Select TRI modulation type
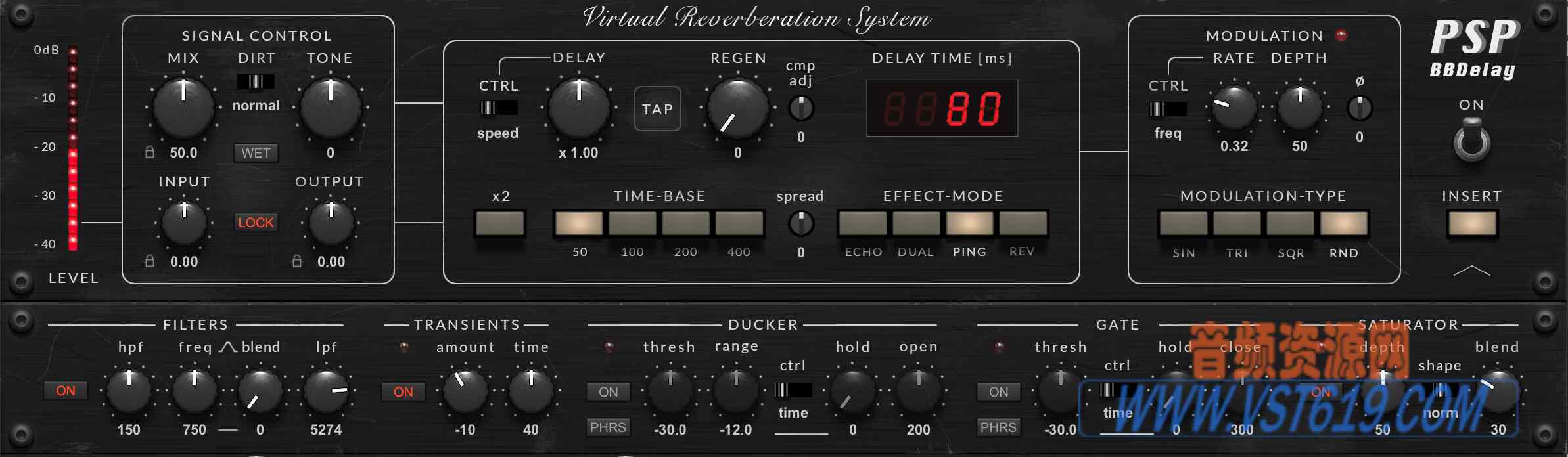The height and width of the screenshot is (457, 1568). tap(1237, 224)
